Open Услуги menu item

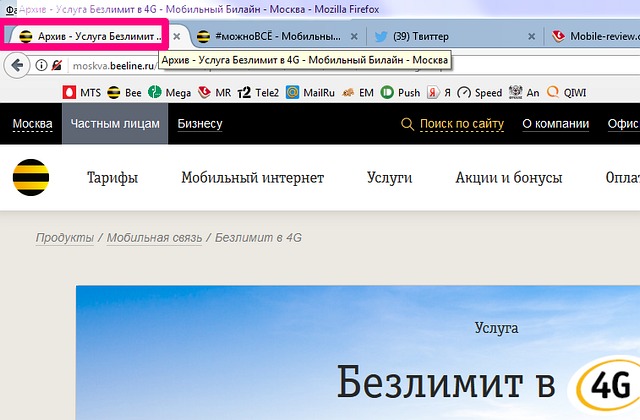pos(389,178)
